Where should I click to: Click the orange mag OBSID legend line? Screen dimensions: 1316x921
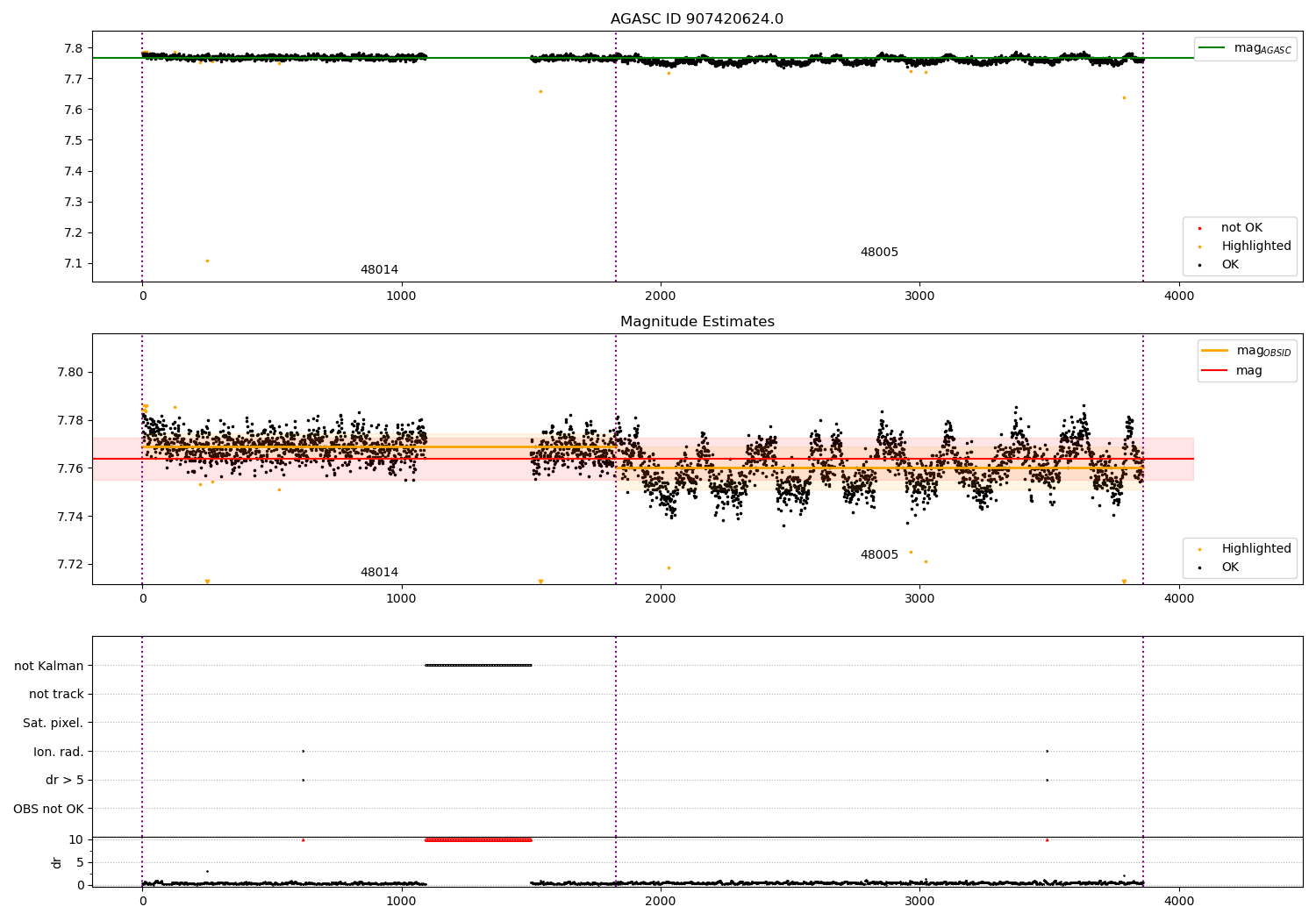1215,351
